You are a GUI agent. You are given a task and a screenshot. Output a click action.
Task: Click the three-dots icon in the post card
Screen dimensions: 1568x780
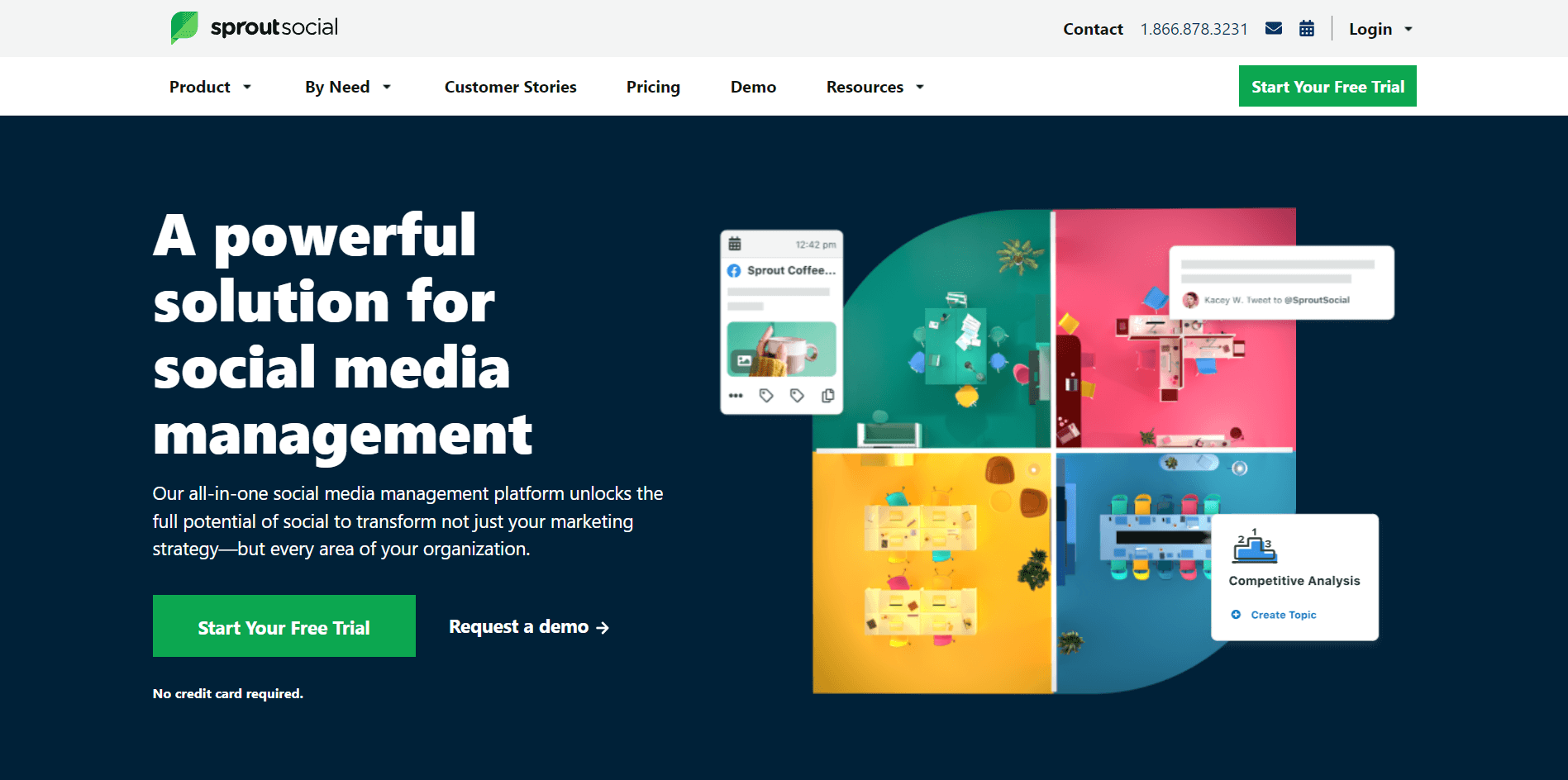[x=736, y=396]
